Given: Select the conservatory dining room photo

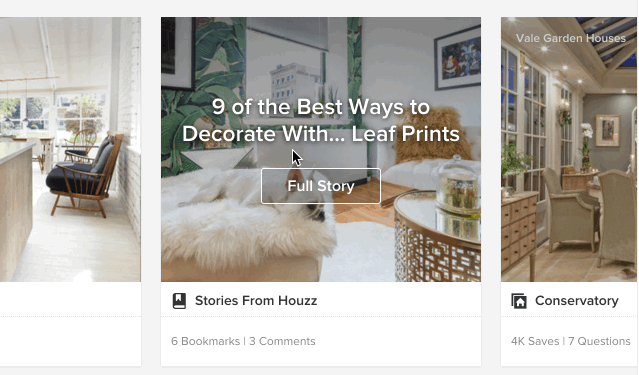Looking at the screenshot, I should (569, 149).
